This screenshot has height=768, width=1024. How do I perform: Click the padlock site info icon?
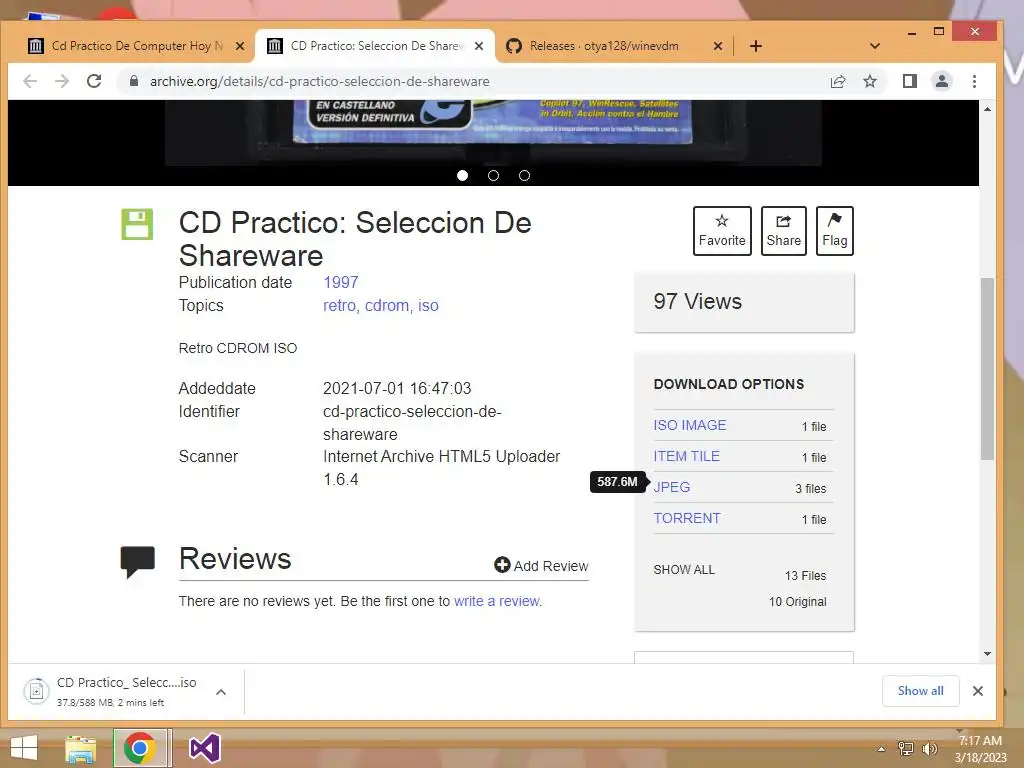click(x=134, y=81)
